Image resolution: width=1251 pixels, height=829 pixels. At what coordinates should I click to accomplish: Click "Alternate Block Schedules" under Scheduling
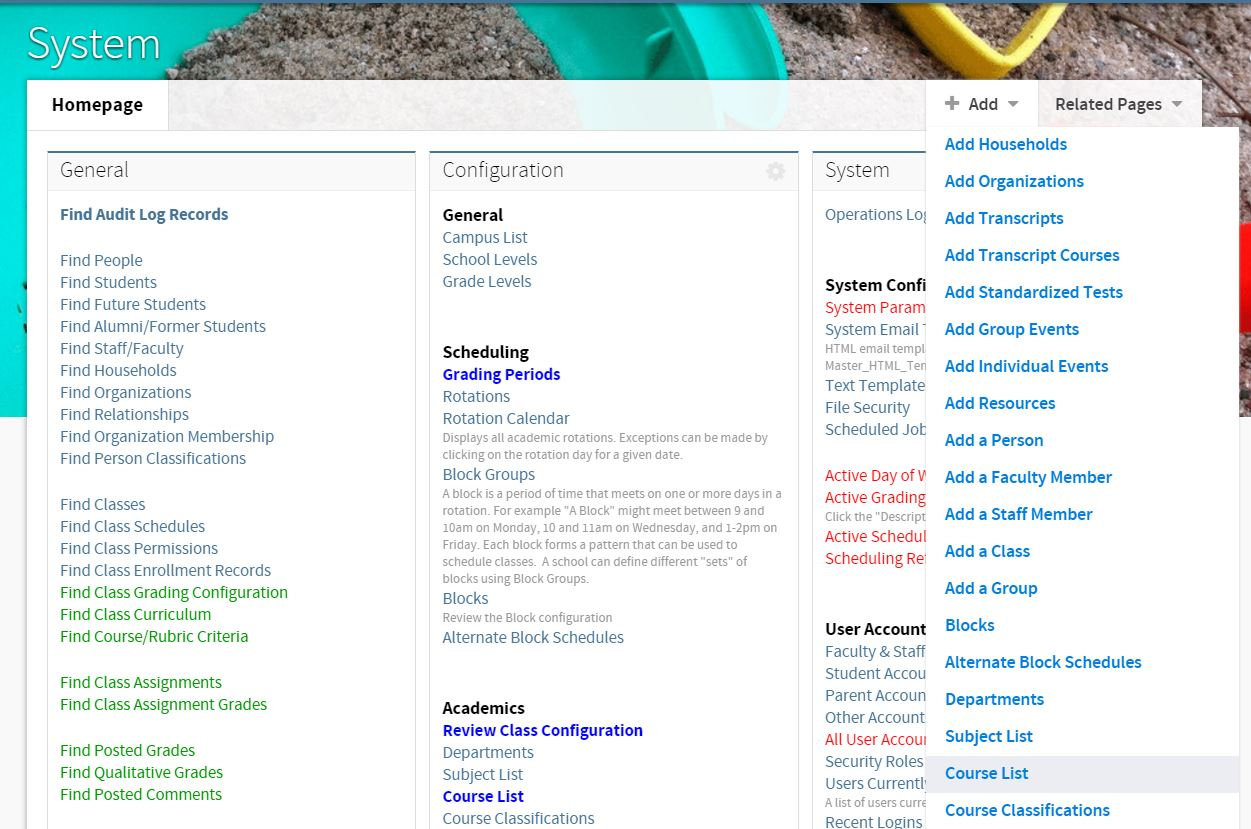tap(533, 637)
